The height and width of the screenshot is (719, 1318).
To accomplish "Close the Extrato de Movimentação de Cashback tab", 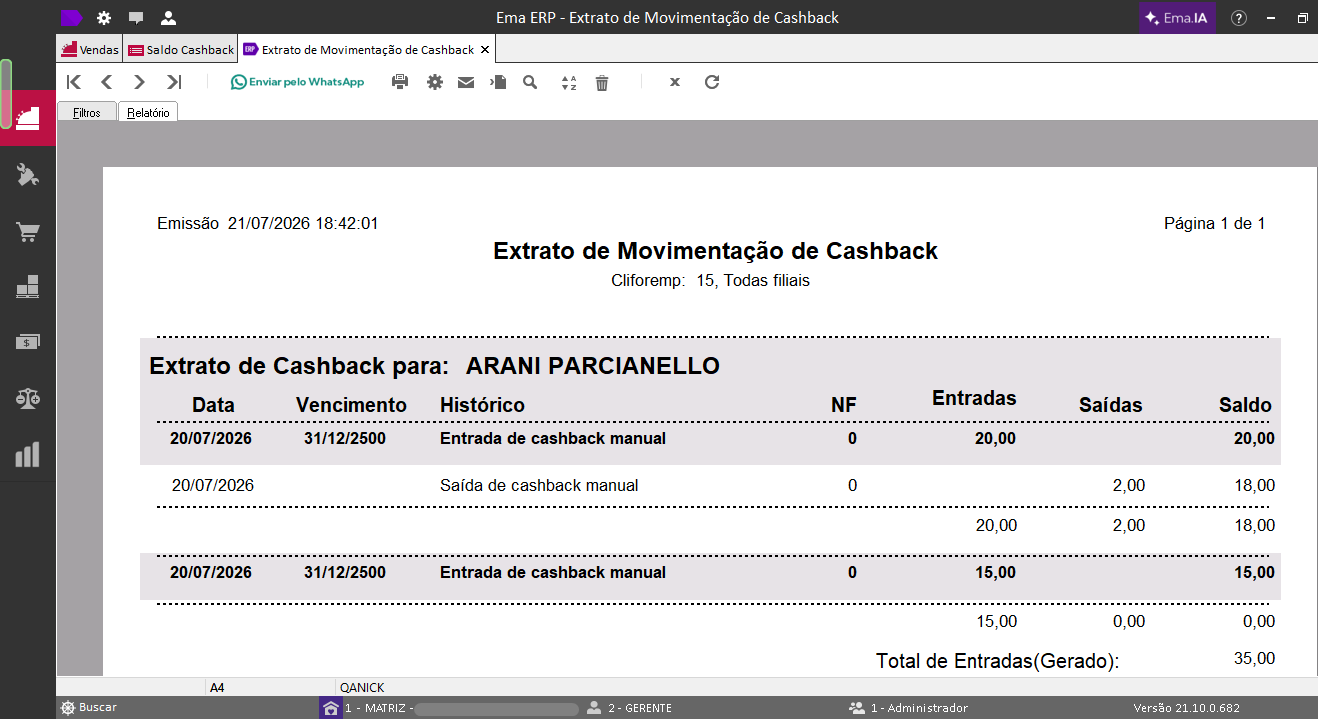I will click(x=485, y=49).
